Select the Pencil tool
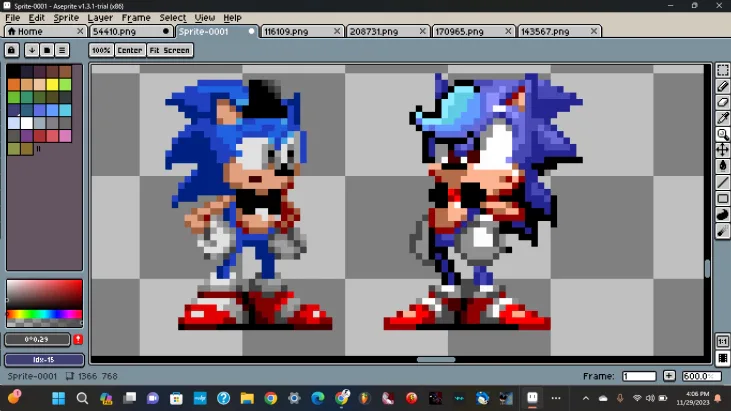The height and width of the screenshot is (411, 731). click(722, 86)
